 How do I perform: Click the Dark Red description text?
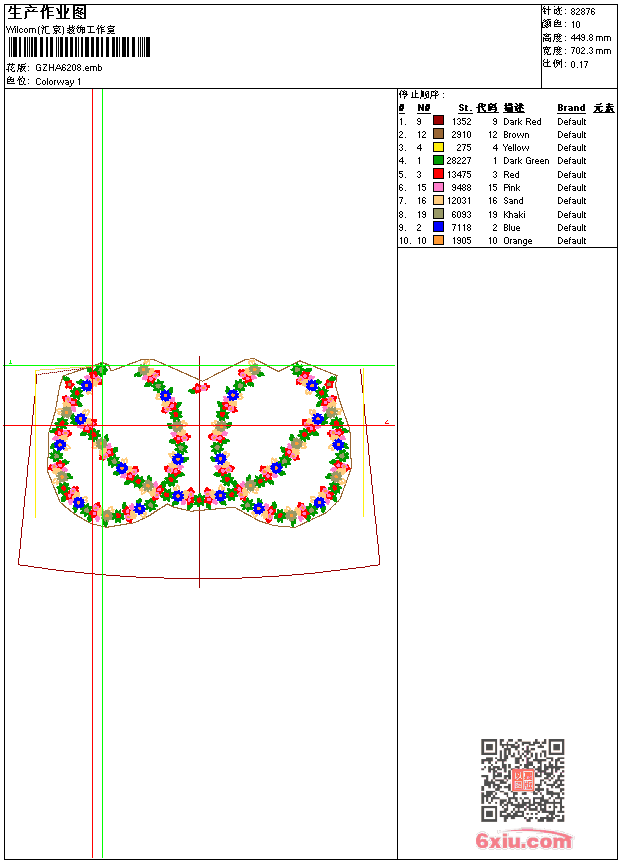[x=522, y=122]
